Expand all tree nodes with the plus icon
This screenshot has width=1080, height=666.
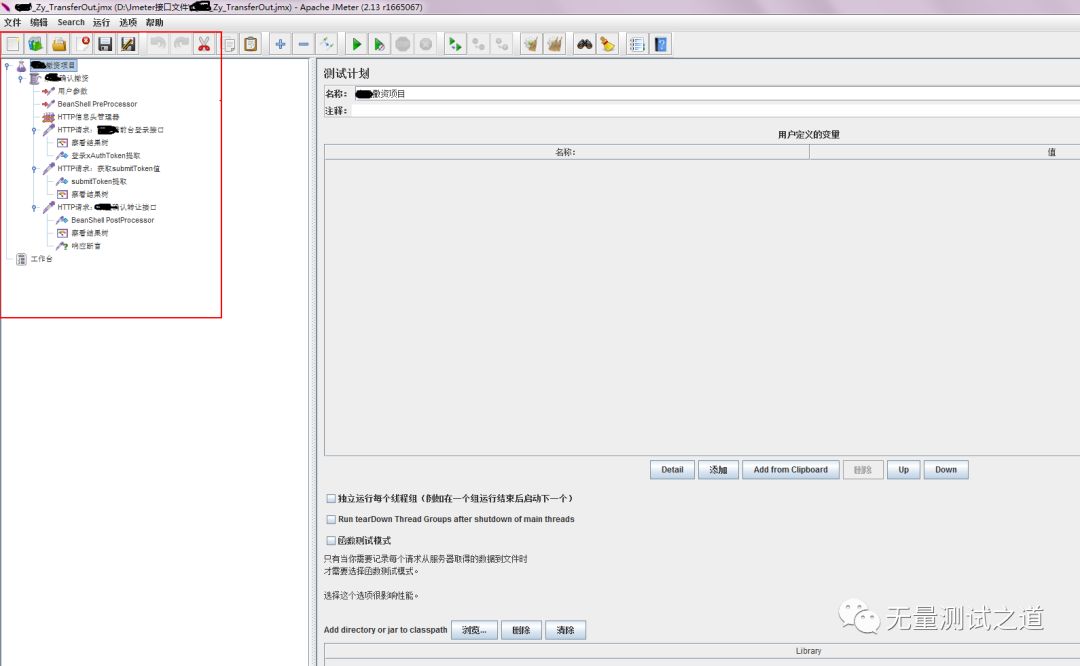pos(280,43)
